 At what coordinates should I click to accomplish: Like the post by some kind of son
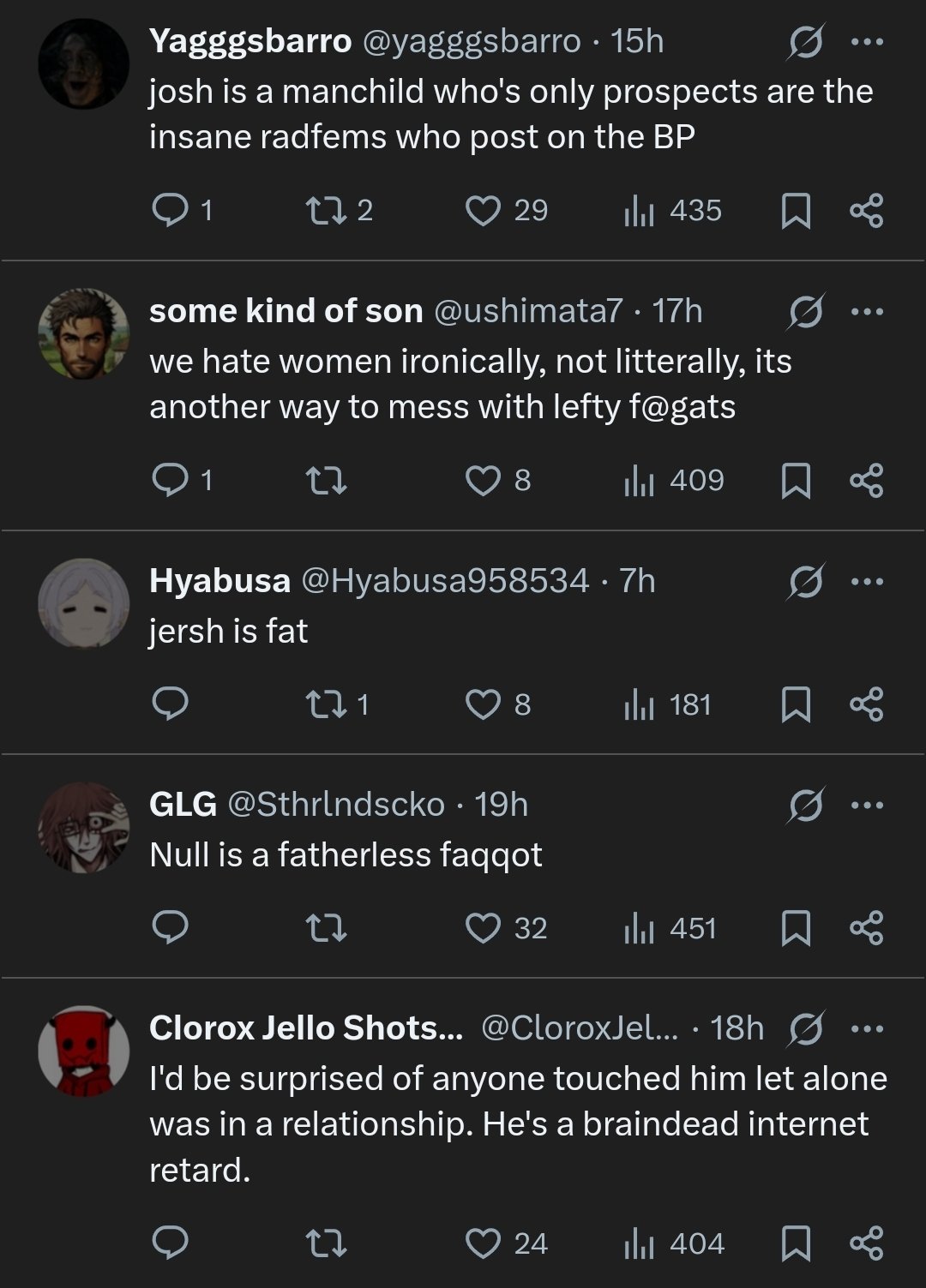point(483,480)
